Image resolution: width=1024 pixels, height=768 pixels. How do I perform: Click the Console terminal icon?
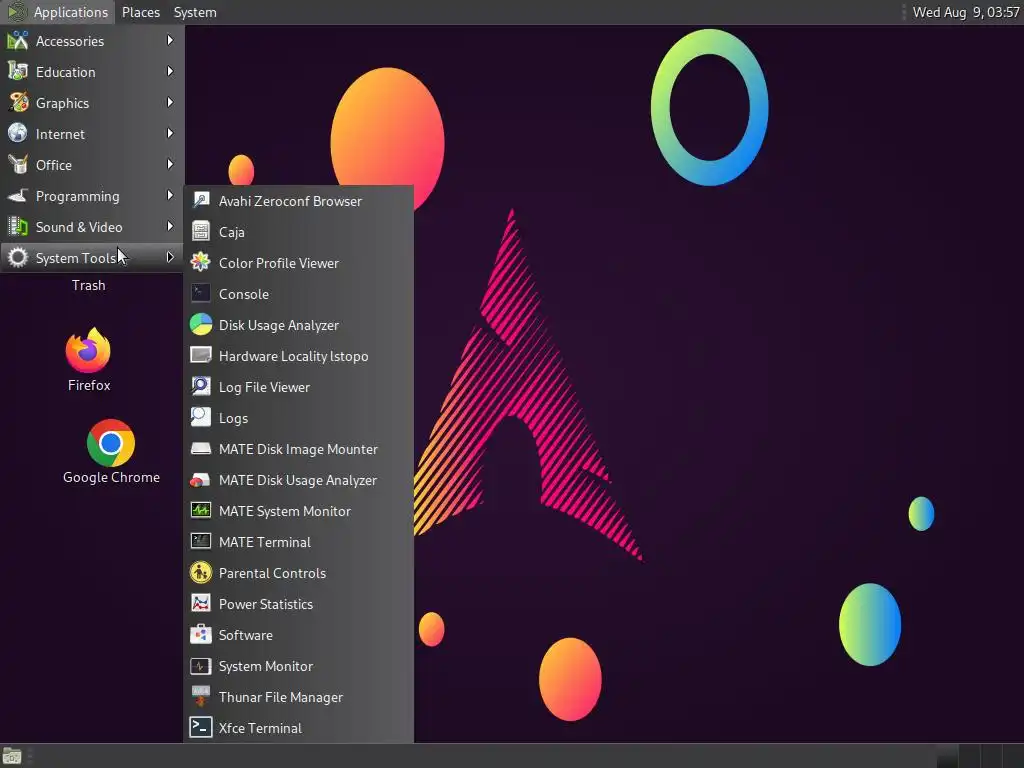(200, 294)
